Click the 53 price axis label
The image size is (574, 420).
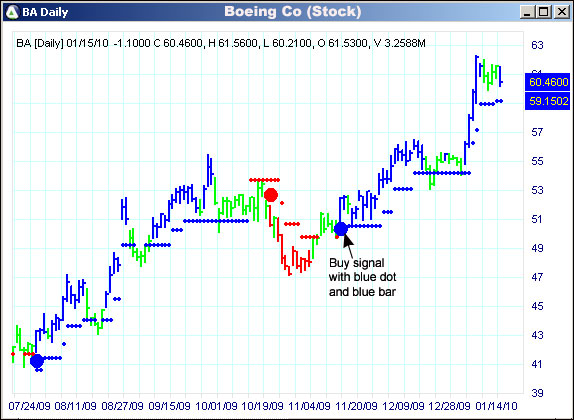(x=537, y=190)
